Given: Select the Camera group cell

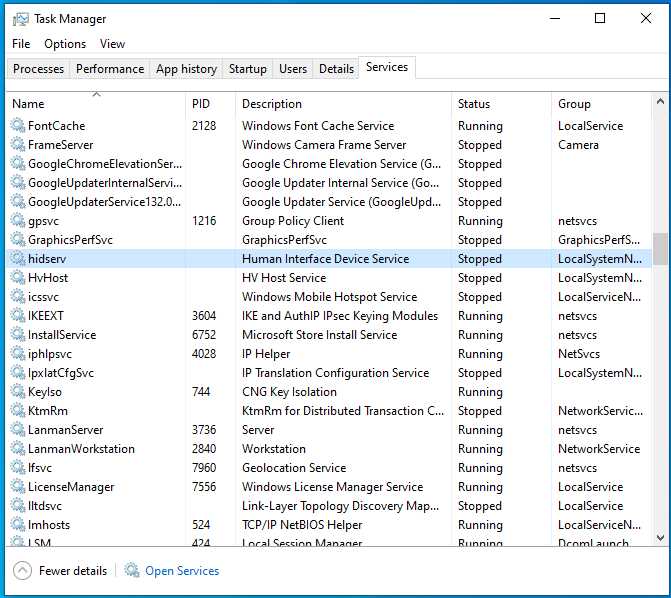Looking at the screenshot, I should pyautogui.click(x=578, y=144).
